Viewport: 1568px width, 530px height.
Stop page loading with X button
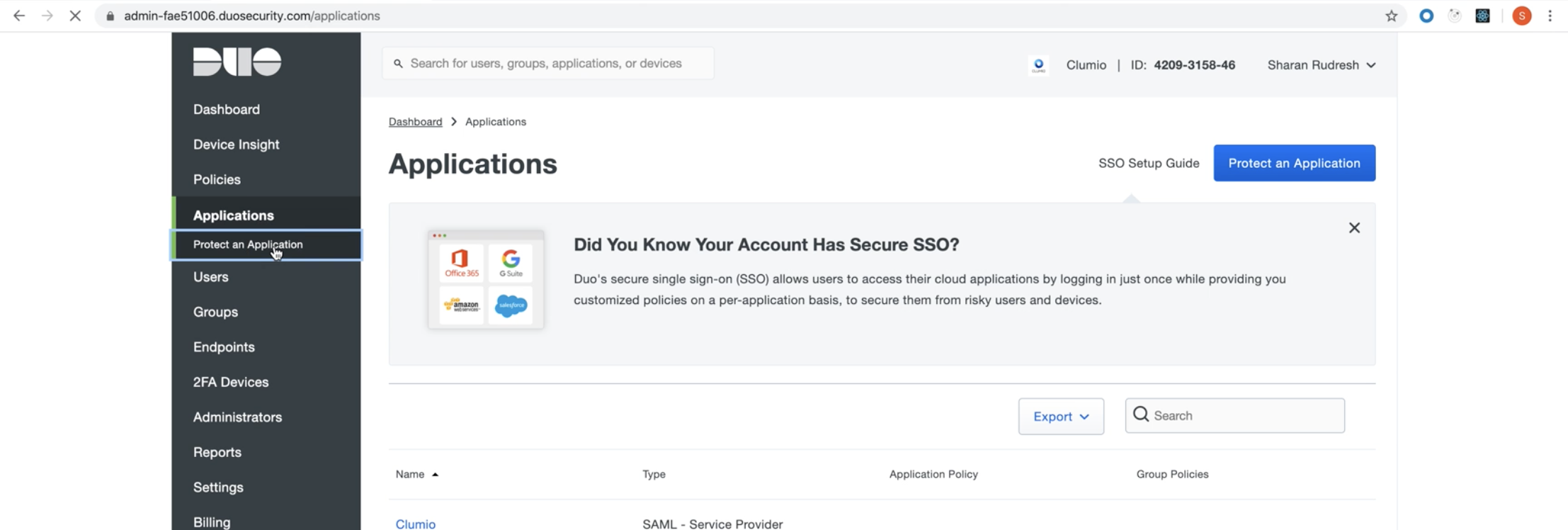[x=75, y=16]
